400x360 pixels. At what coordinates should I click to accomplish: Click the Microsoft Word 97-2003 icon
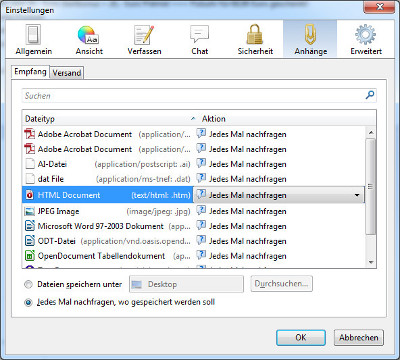[x=30, y=226]
